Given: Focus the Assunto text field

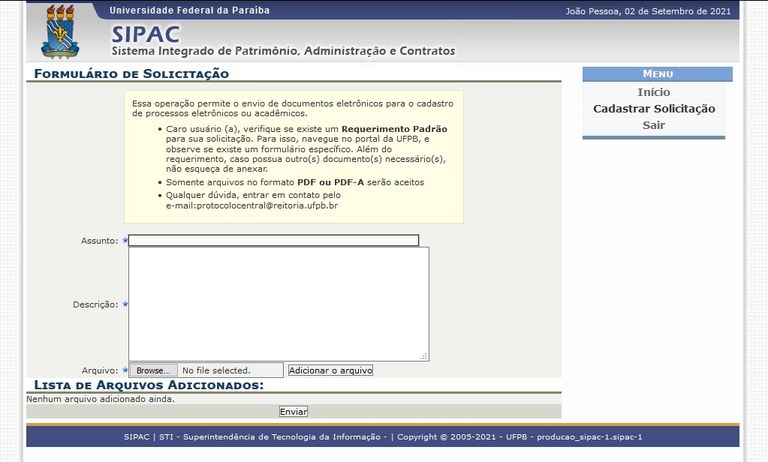Looking at the screenshot, I should click(274, 241).
